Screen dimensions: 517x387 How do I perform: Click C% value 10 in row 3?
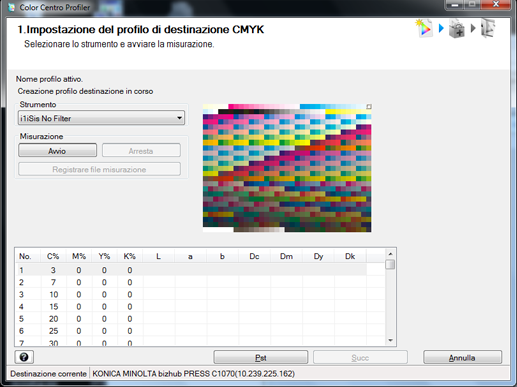[x=53, y=294]
